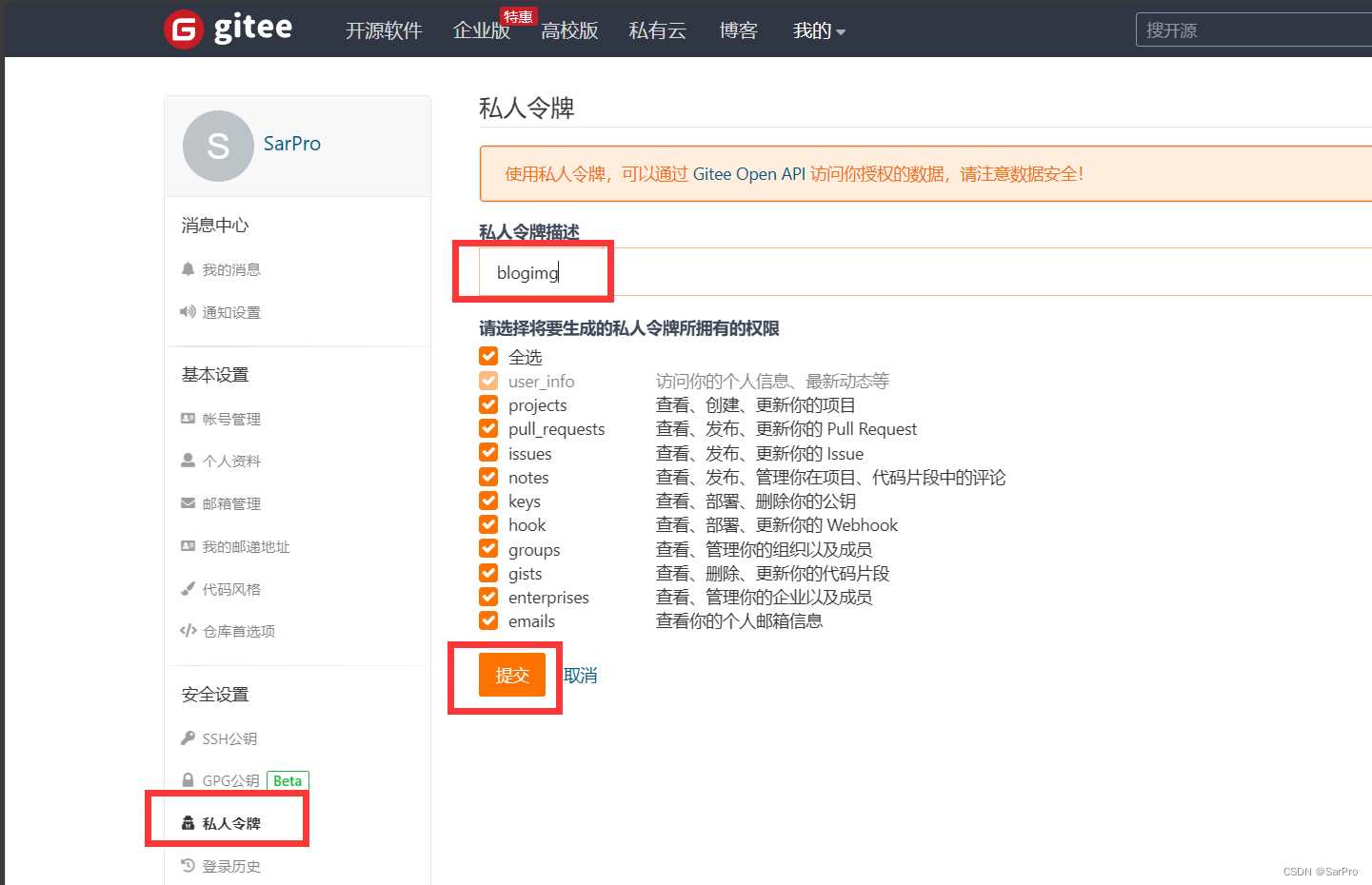Click the 提交 submit button
Image resolution: width=1372 pixels, height=885 pixels.
[x=513, y=675]
